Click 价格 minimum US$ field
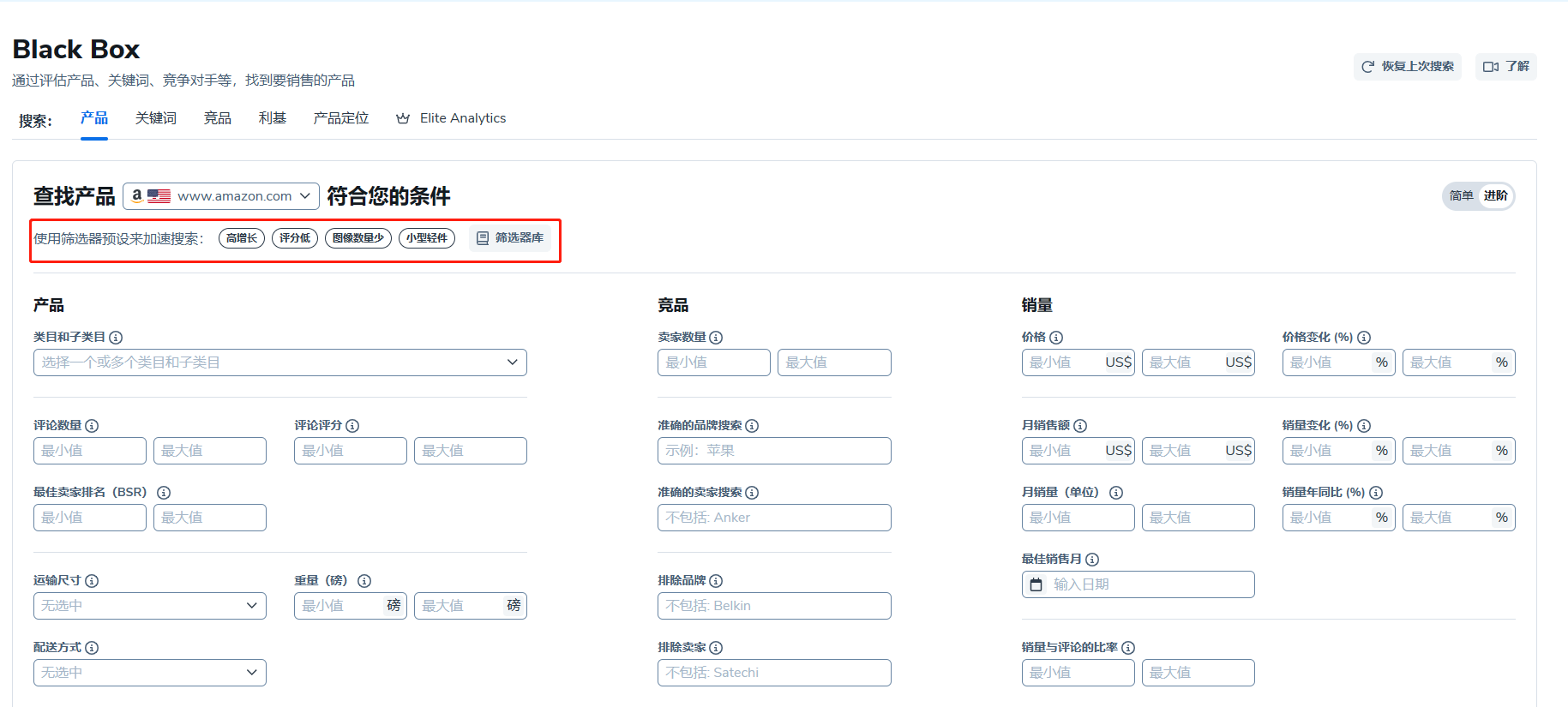1568x707 pixels. click(x=1078, y=362)
